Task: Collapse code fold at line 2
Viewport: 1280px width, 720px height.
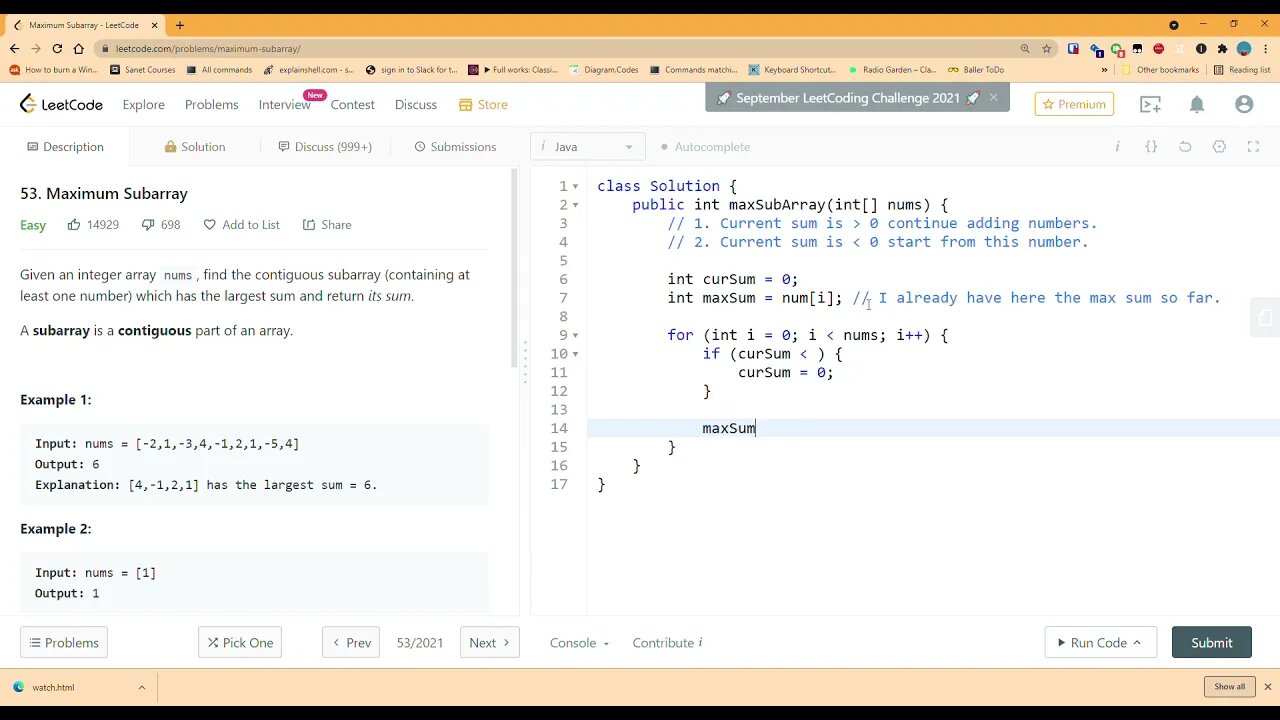Action: (575, 205)
